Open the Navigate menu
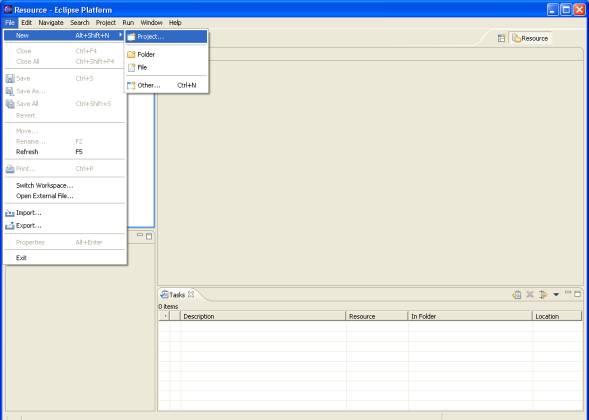This screenshot has height=420, width=589. 51,23
